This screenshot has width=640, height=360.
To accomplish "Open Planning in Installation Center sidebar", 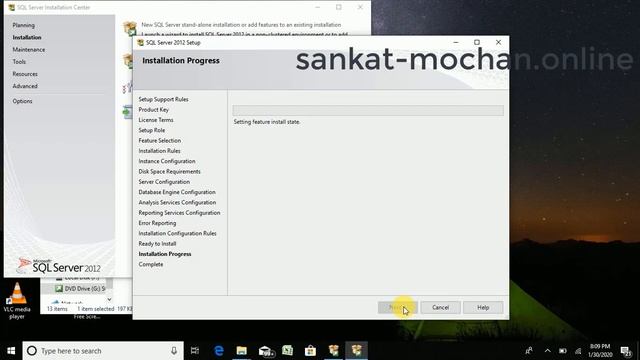I will [x=23, y=25].
